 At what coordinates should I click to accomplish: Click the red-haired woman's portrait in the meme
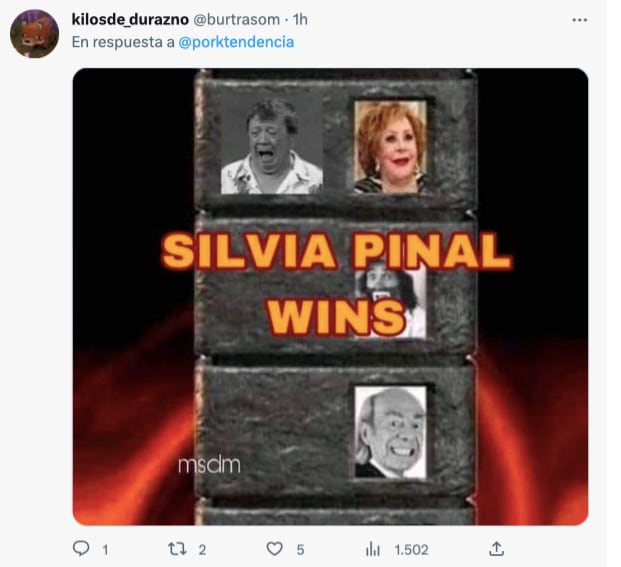coord(390,147)
